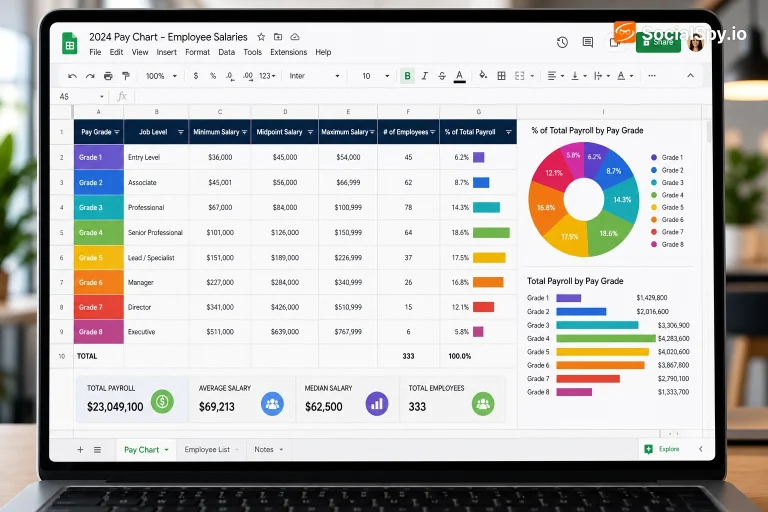Increase decimal places
Image resolution: width=768 pixels, height=512 pixels.
point(248,76)
